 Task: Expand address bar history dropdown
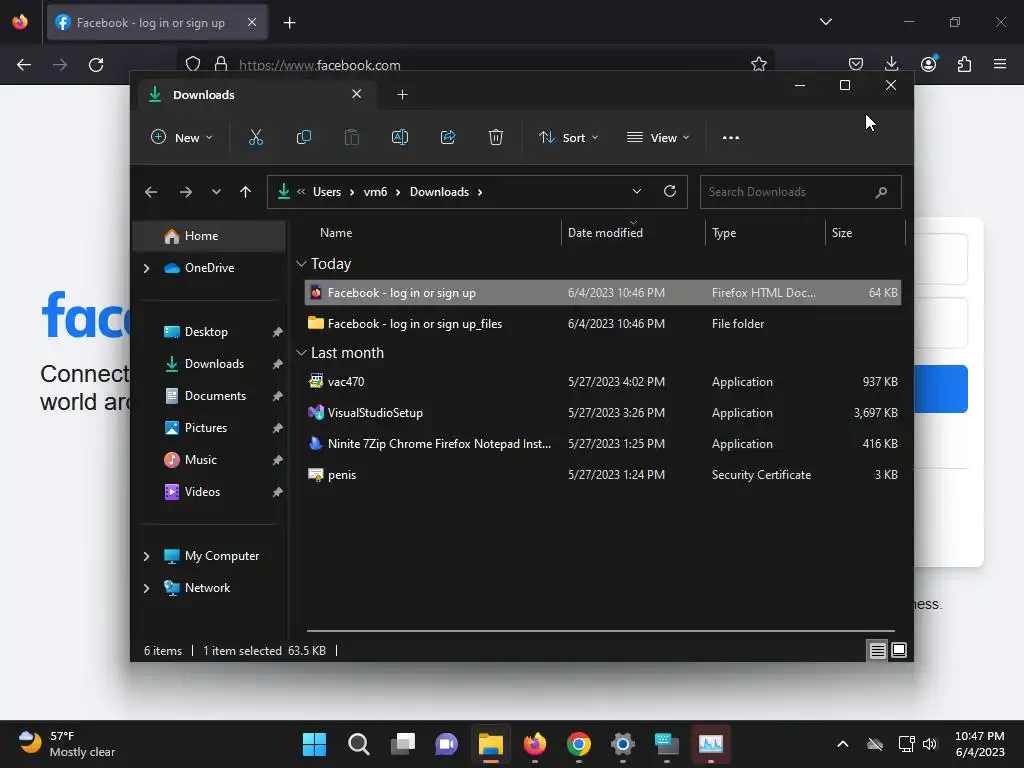pos(637,191)
